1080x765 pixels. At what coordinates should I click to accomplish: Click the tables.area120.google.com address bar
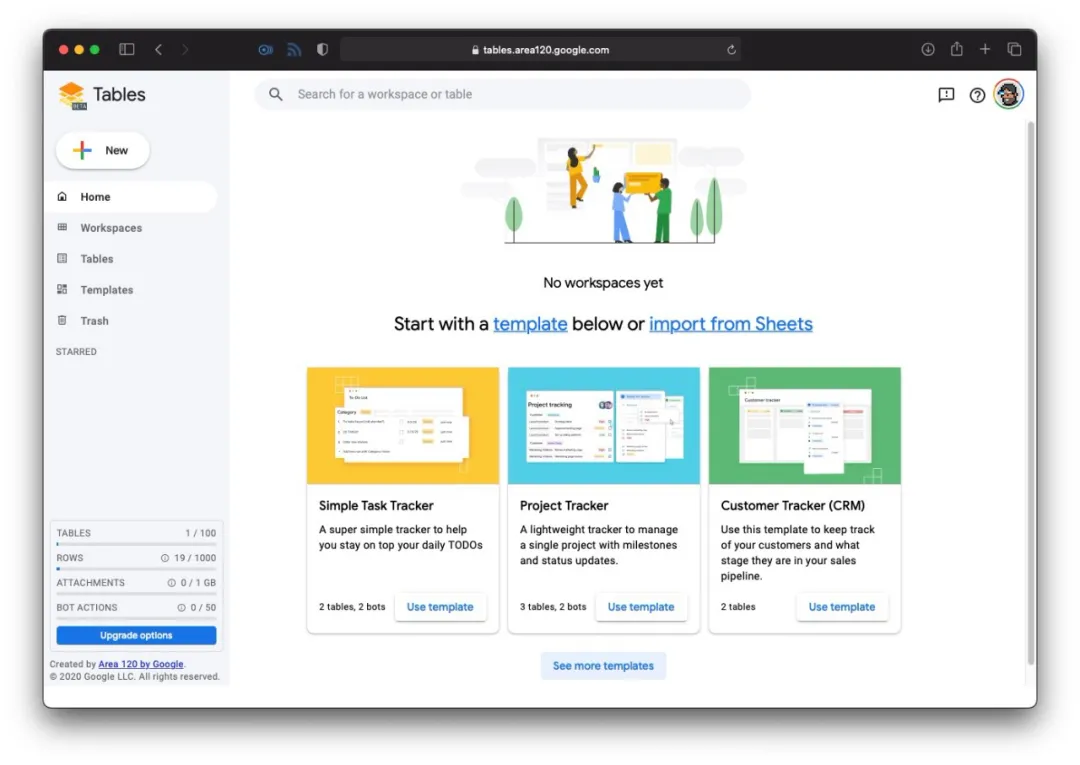541,50
